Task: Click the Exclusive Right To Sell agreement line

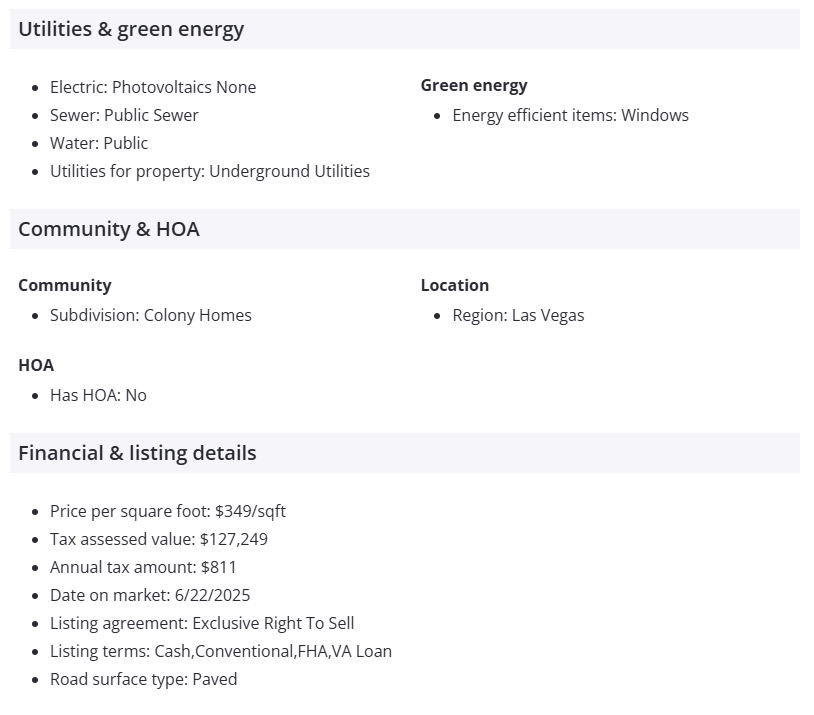Action: pyautogui.click(x=202, y=623)
